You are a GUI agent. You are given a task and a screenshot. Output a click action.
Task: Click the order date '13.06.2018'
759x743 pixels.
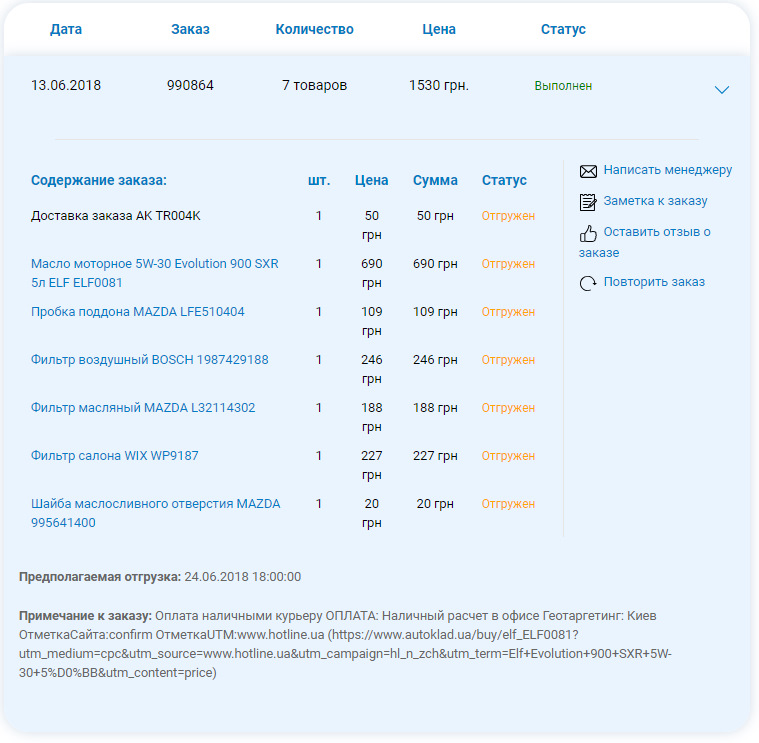(66, 85)
